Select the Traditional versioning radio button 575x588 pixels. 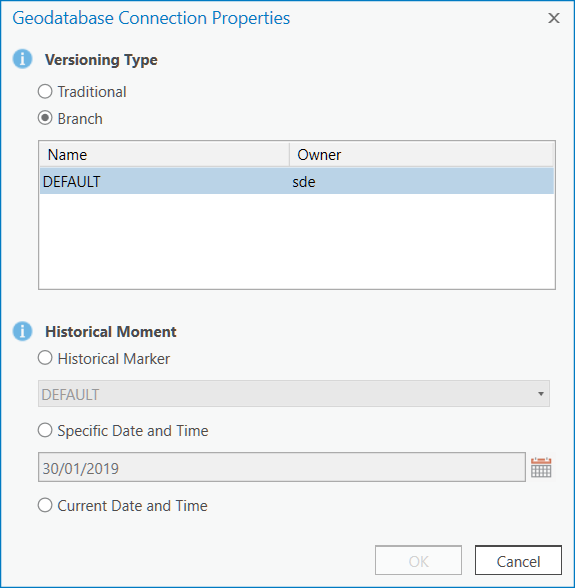[x=45, y=92]
